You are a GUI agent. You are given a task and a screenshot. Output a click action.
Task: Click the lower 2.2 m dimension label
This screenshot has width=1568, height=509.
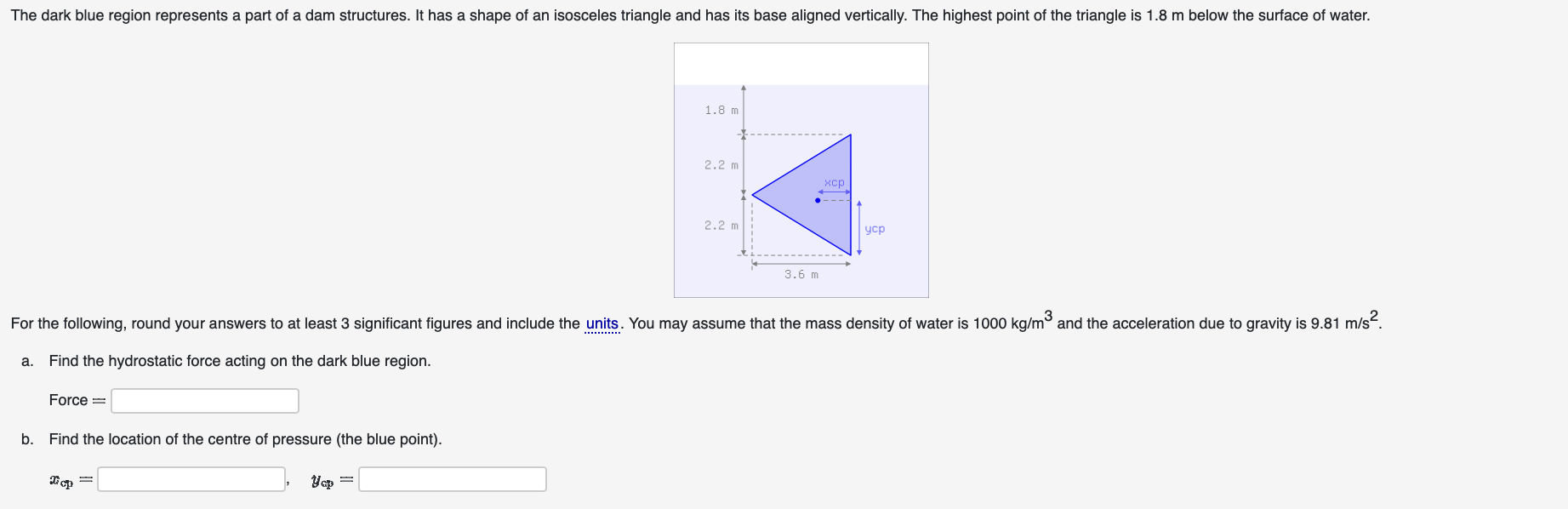tap(721, 226)
